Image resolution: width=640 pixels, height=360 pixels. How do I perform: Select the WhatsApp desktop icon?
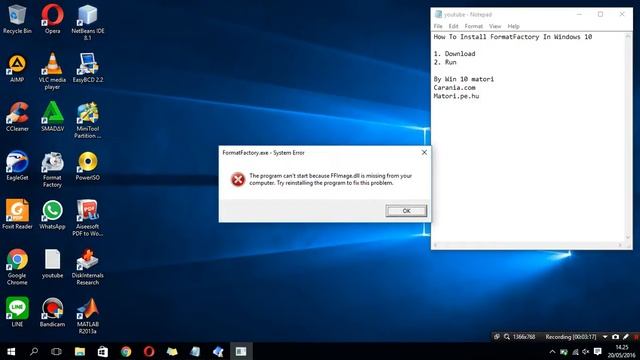pyautogui.click(x=52, y=214)
